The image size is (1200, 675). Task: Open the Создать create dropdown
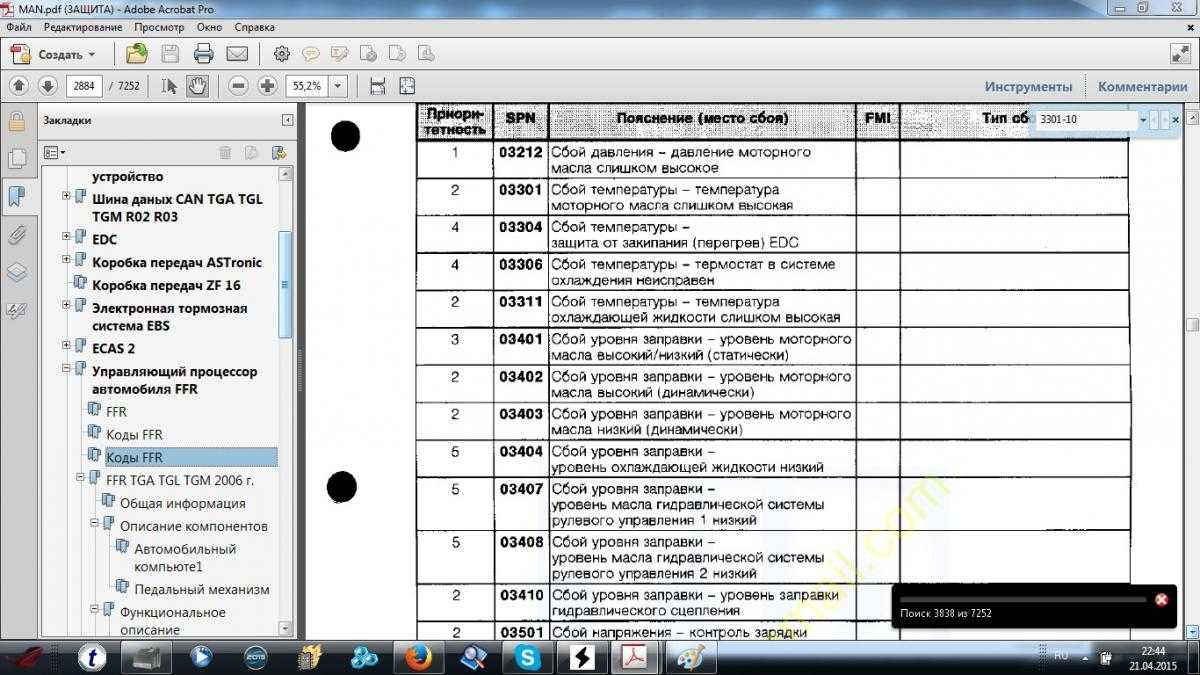point(92,55)
